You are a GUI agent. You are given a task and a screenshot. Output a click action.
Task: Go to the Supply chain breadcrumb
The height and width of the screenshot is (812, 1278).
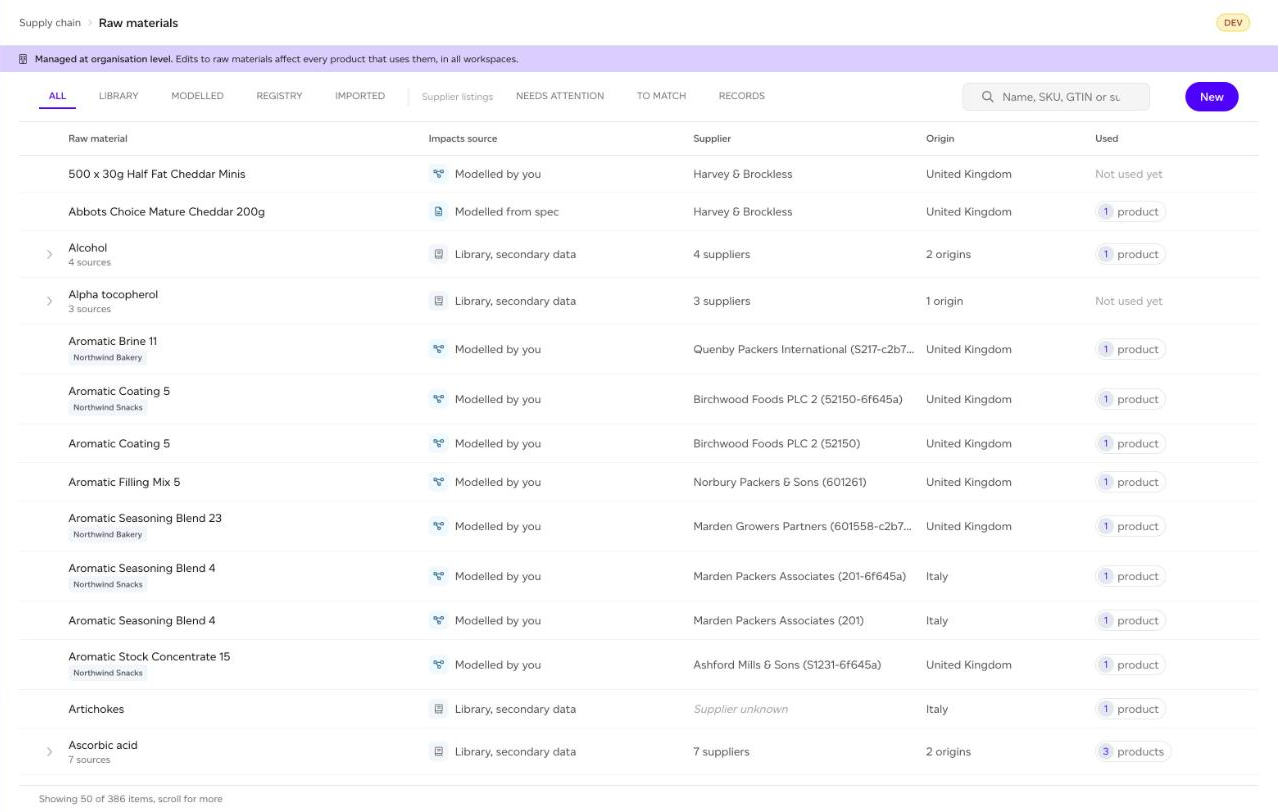point(50,23)
